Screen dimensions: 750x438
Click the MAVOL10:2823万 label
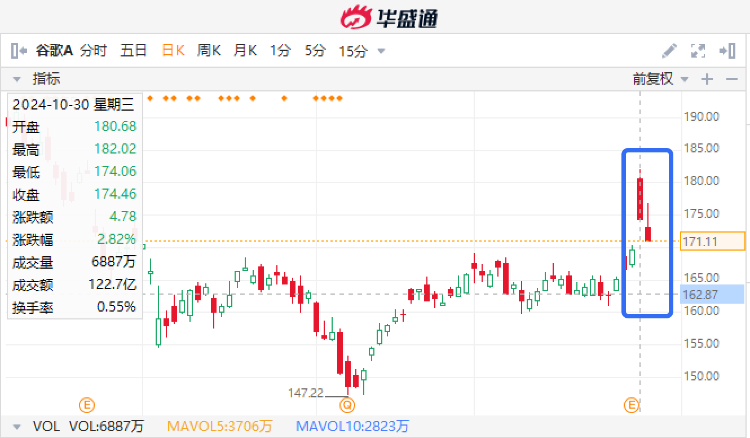(x=353, y=426)
